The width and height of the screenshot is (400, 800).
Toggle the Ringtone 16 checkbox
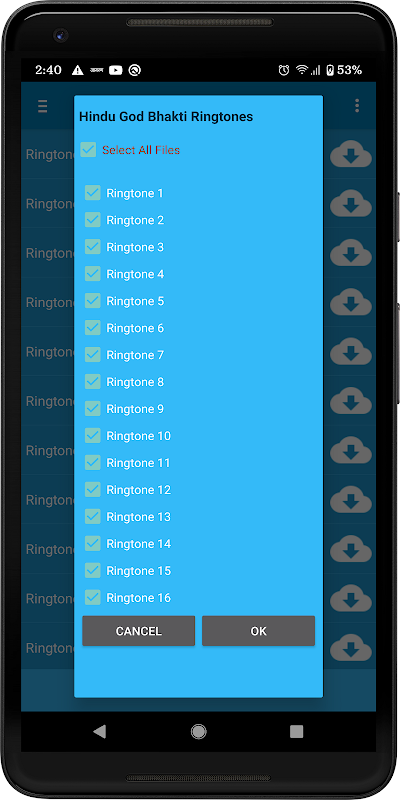point(92,597)
